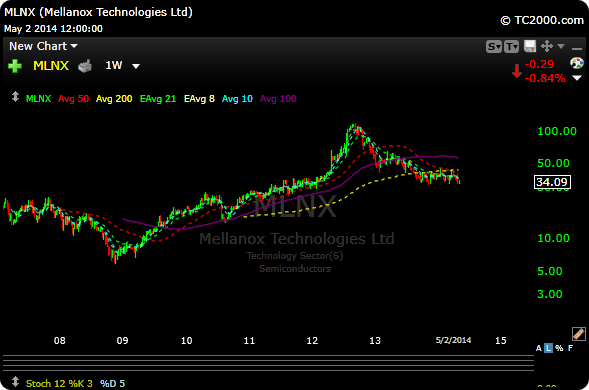Select the Avg 50 legend label
Screen dimensions: 589x390
74,99
